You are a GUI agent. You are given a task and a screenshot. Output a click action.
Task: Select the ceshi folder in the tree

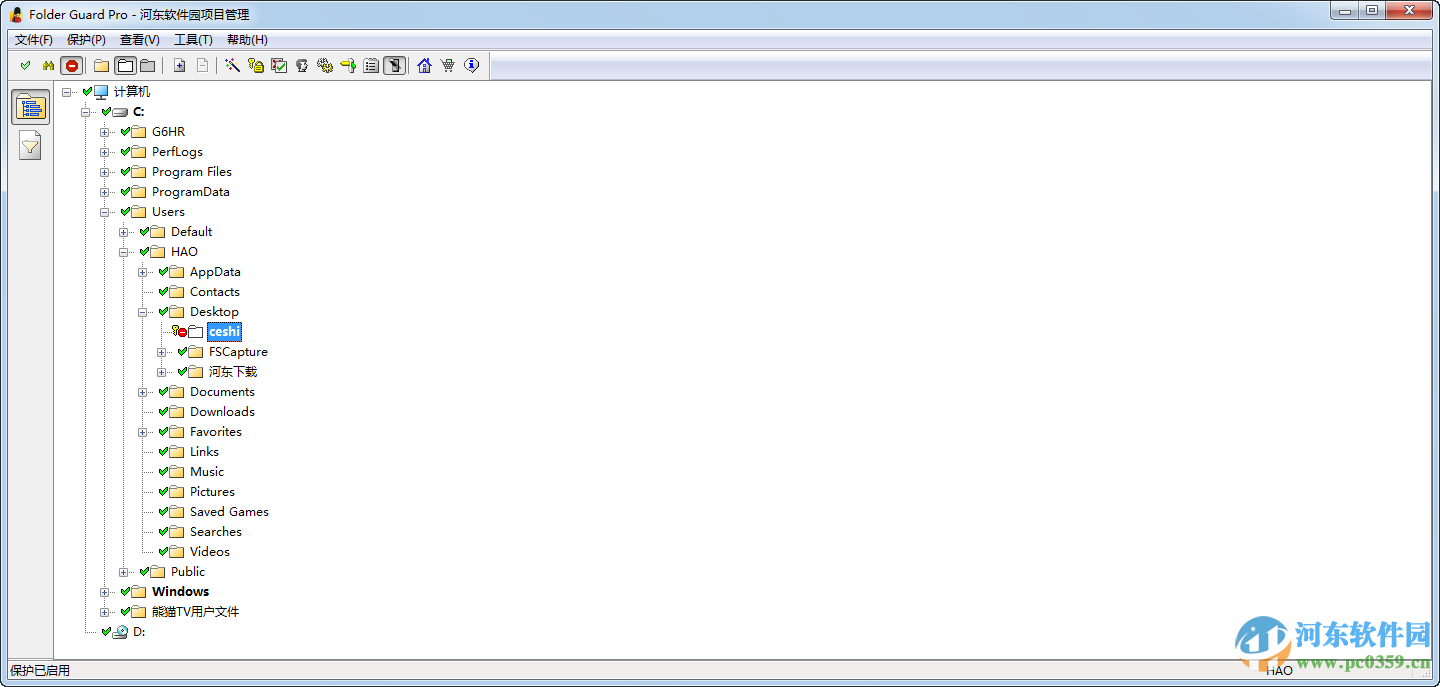pos(224,332)
